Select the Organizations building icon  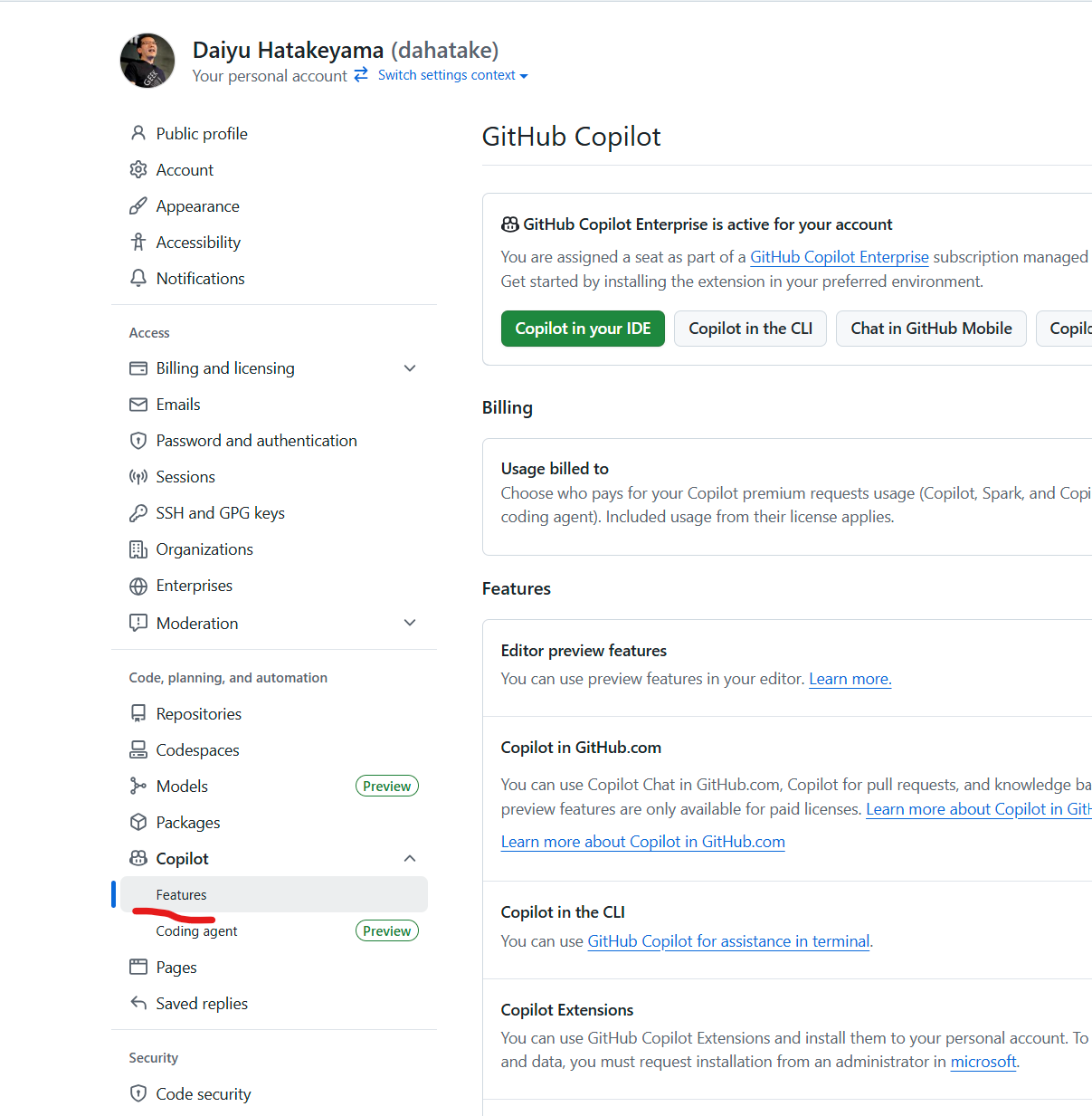(138, 548)
